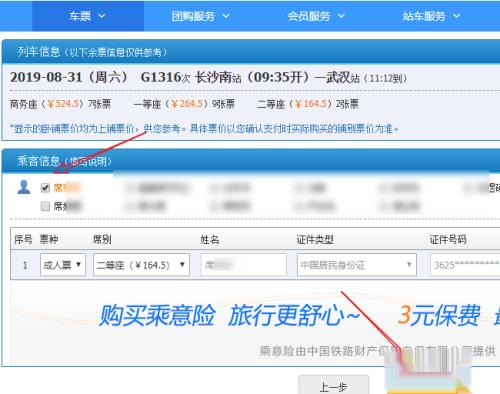The height and width of the screenshot is (394, 500).
Task: Click the 3元保费 text in banner
Action: [439, 315]
